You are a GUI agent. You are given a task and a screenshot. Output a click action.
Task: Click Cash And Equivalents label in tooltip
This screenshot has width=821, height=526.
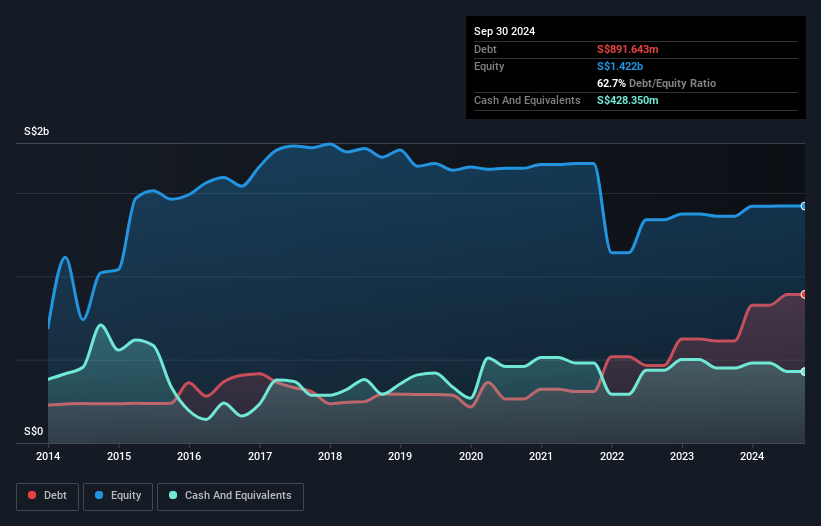click(x=527, y=100)
